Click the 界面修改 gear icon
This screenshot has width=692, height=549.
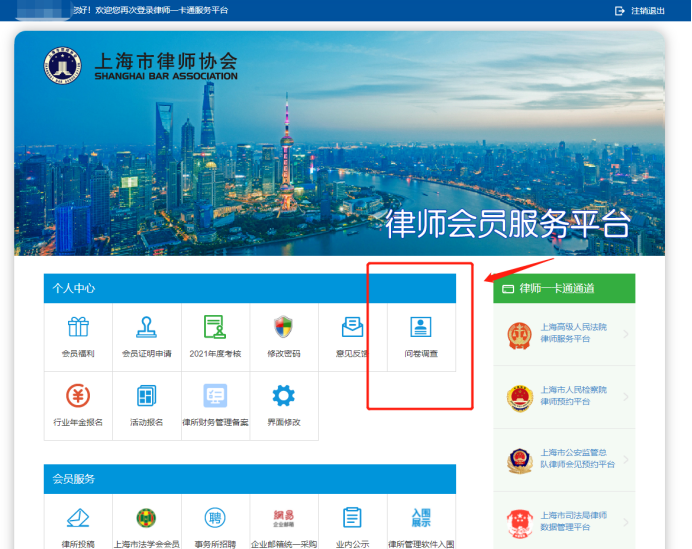(x=284, y=397)
